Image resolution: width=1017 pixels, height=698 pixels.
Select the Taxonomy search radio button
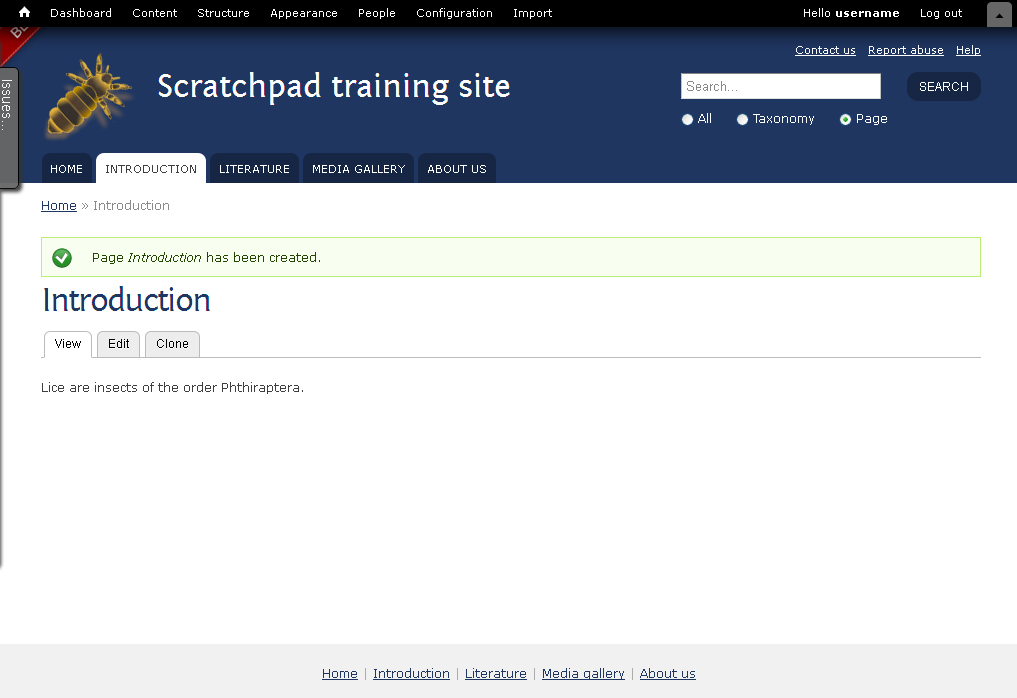click(x=743, y=119)
